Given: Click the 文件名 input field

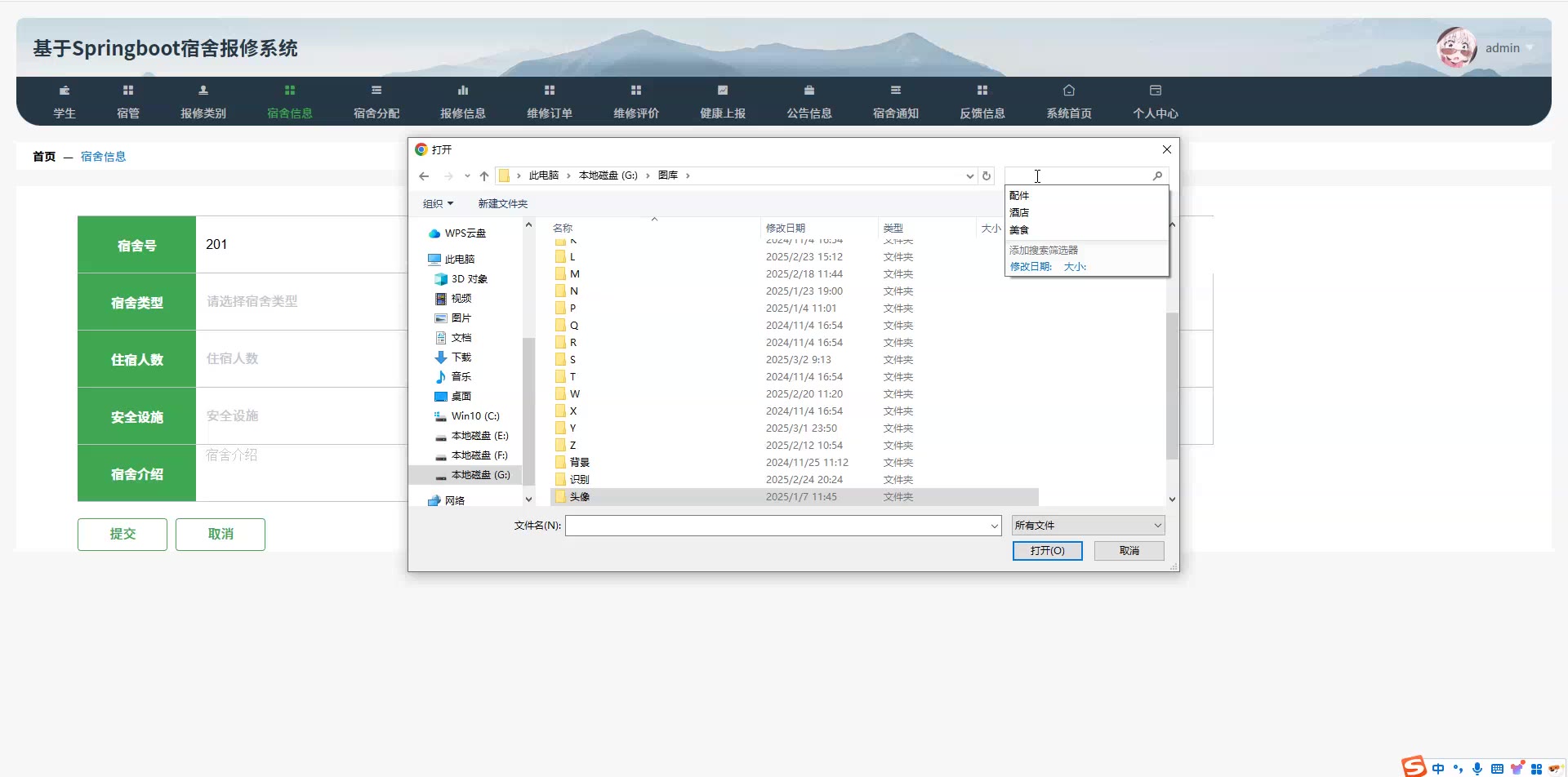Looking at the screenshot, I should pyautogui.click(x=777, y=526).
